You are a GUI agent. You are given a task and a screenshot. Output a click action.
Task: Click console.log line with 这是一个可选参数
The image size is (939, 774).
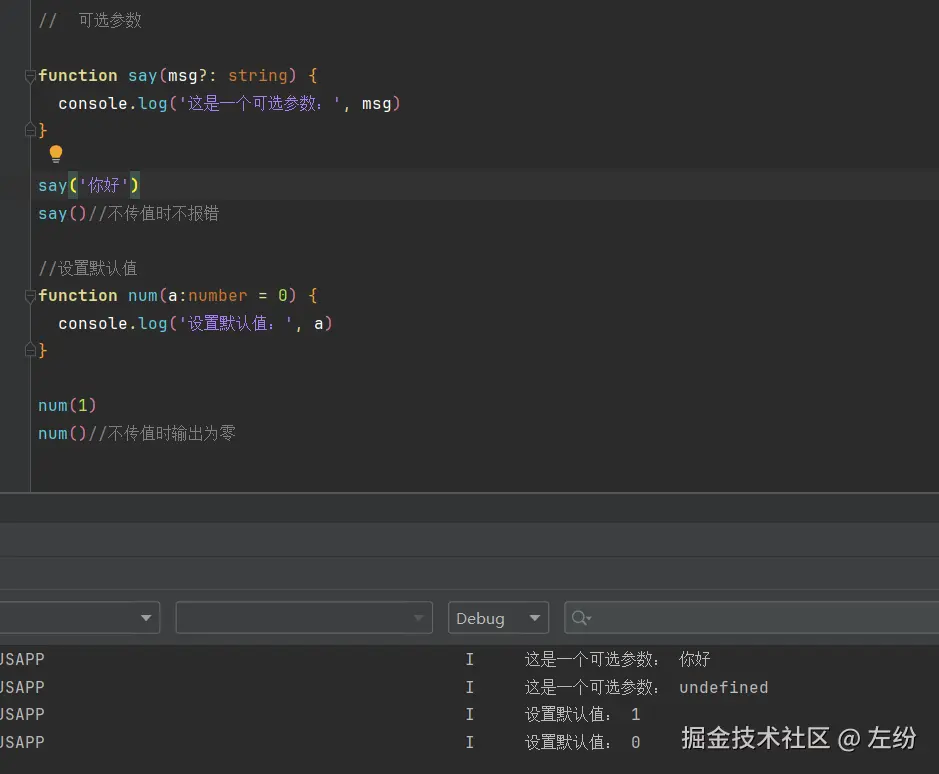click(229, 103)
